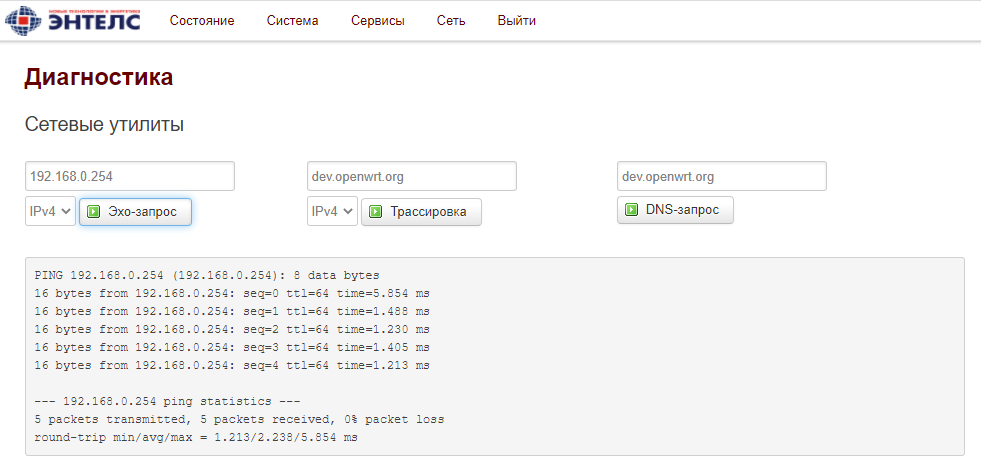Image resolution: width=981 pixels, height=467 pixels.
Task: Open the Сервисы menu
Action: click(377, 21)
